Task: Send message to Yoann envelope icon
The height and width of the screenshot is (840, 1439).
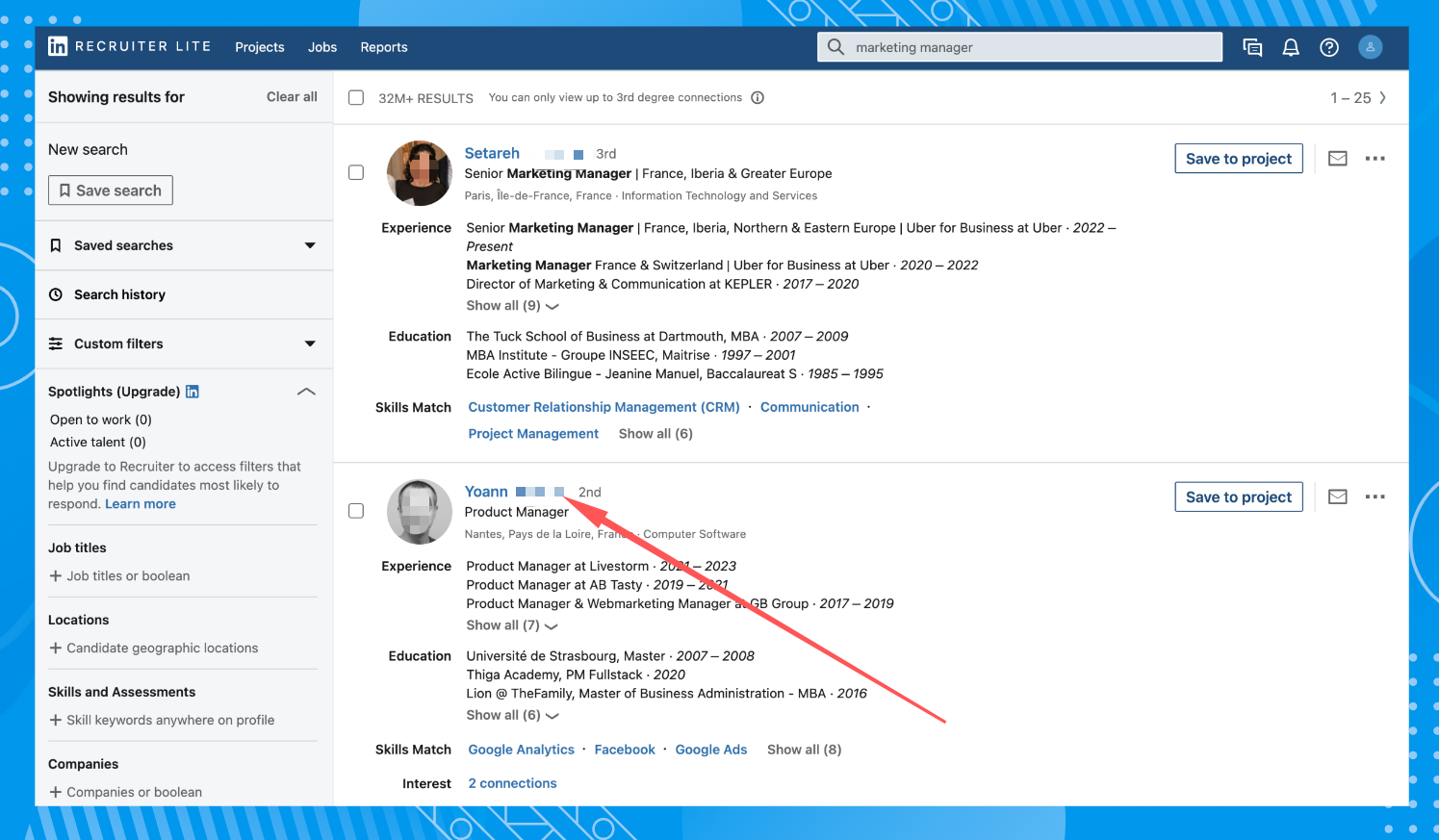Action: tap(1338, 497)
